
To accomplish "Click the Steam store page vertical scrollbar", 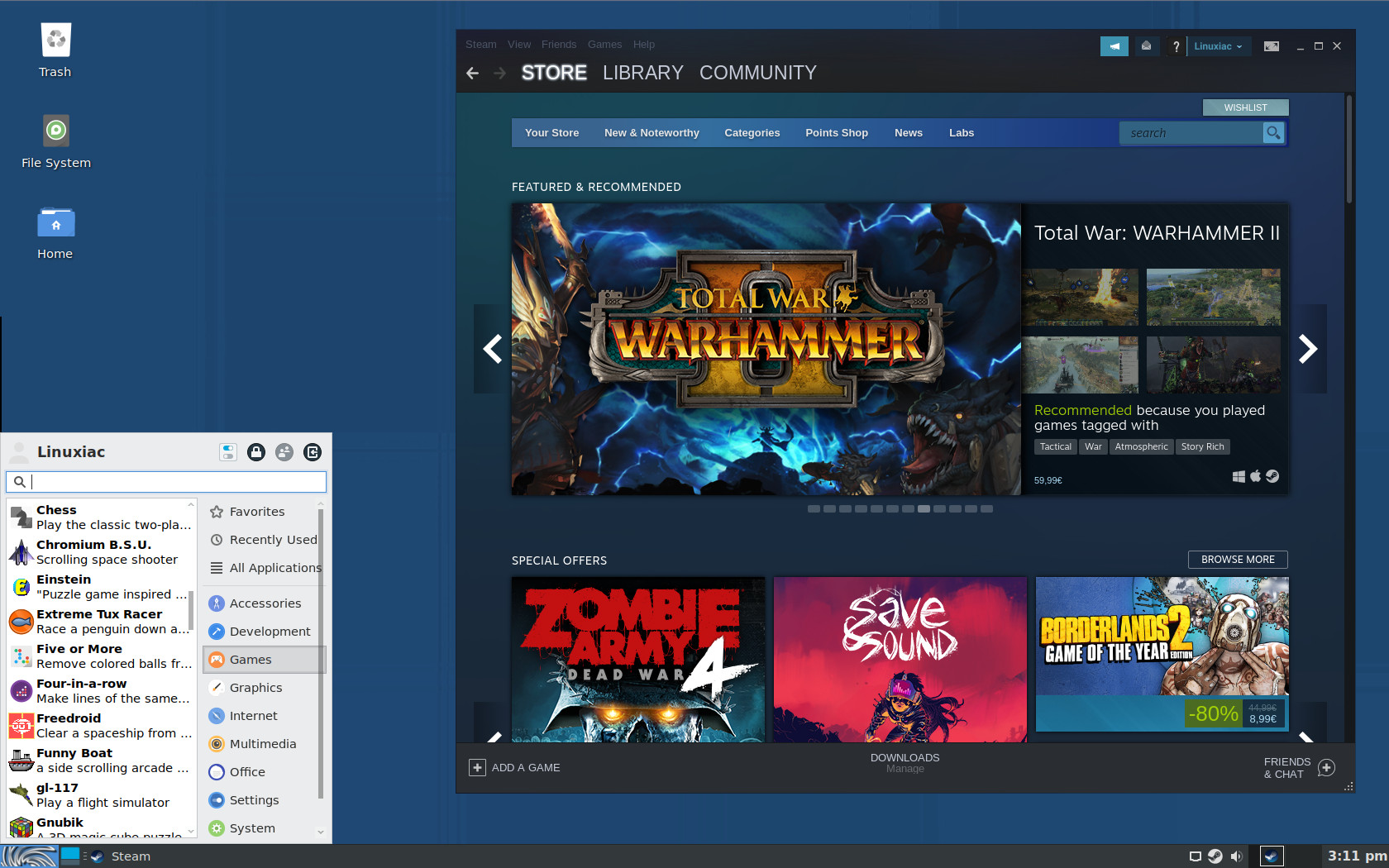I will pyautogui.click(x=1348, y=149).
